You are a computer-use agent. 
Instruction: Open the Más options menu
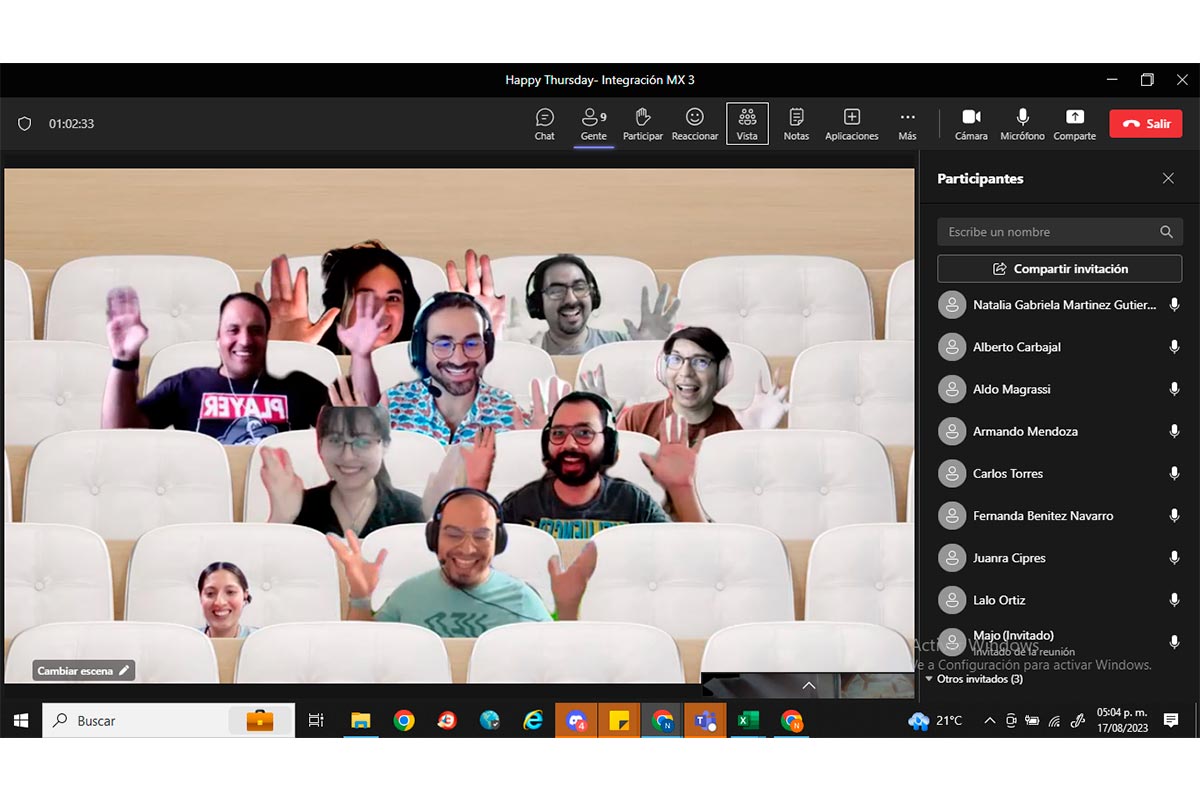(x=907, y=124)
